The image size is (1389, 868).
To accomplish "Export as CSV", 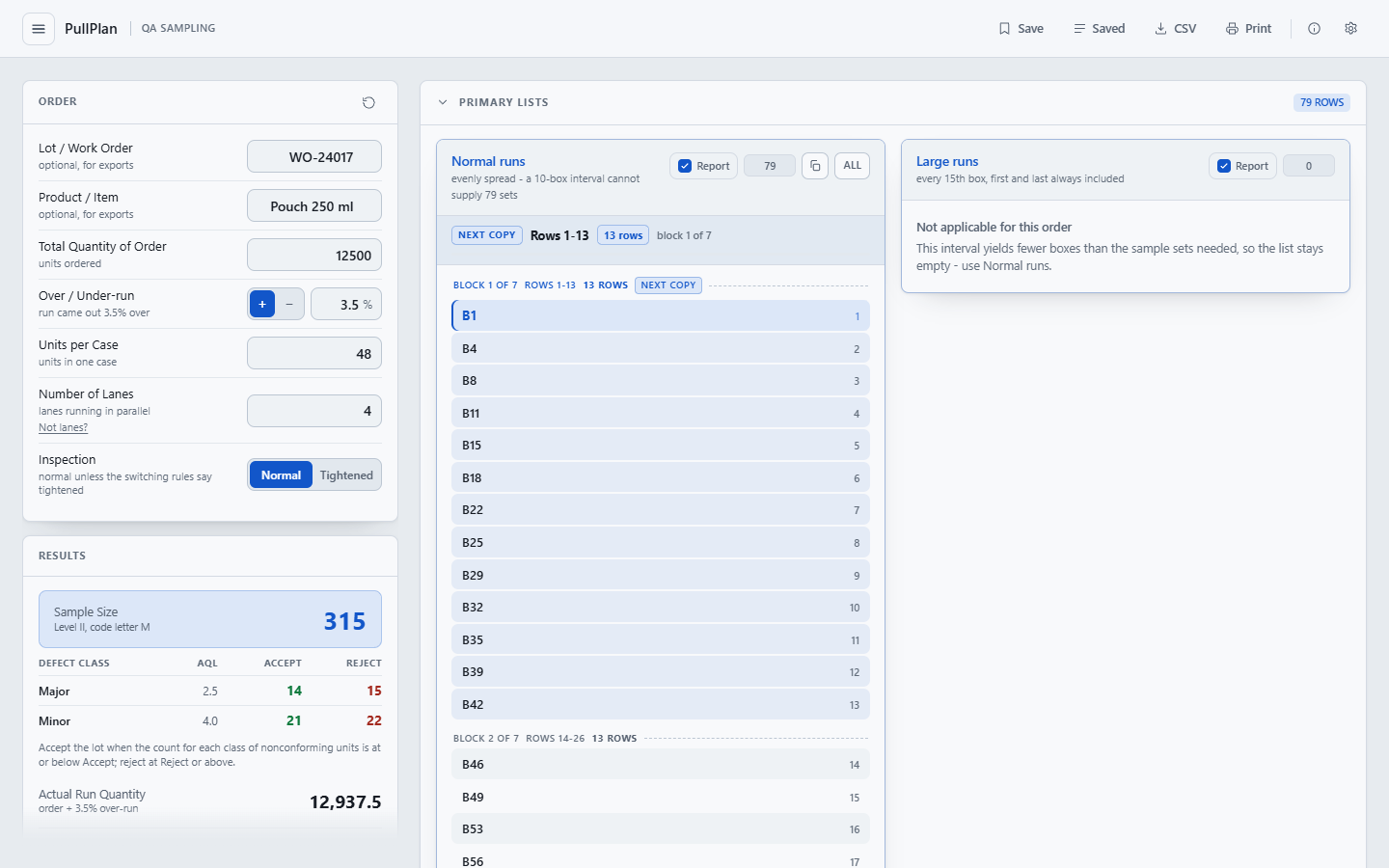I will [1175, 29].
